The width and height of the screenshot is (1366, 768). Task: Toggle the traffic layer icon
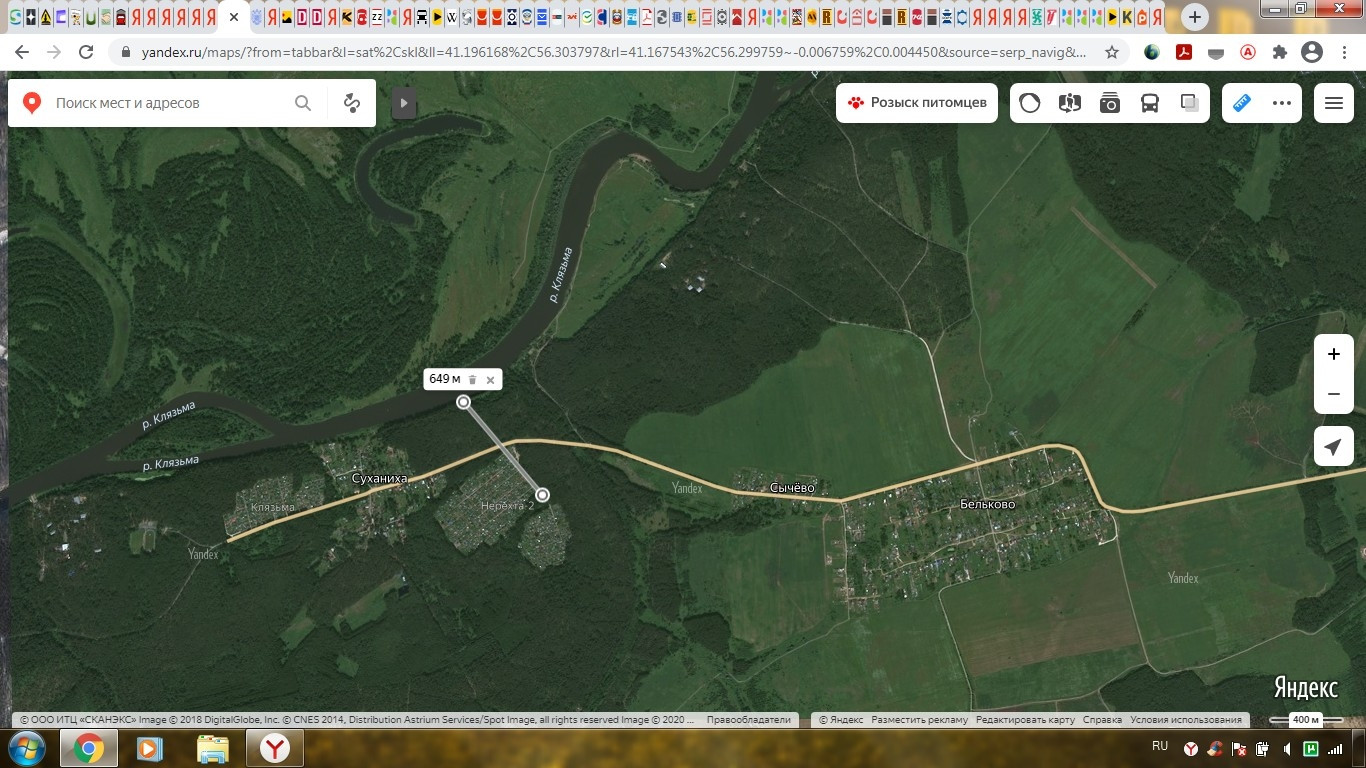(1030, 103)
